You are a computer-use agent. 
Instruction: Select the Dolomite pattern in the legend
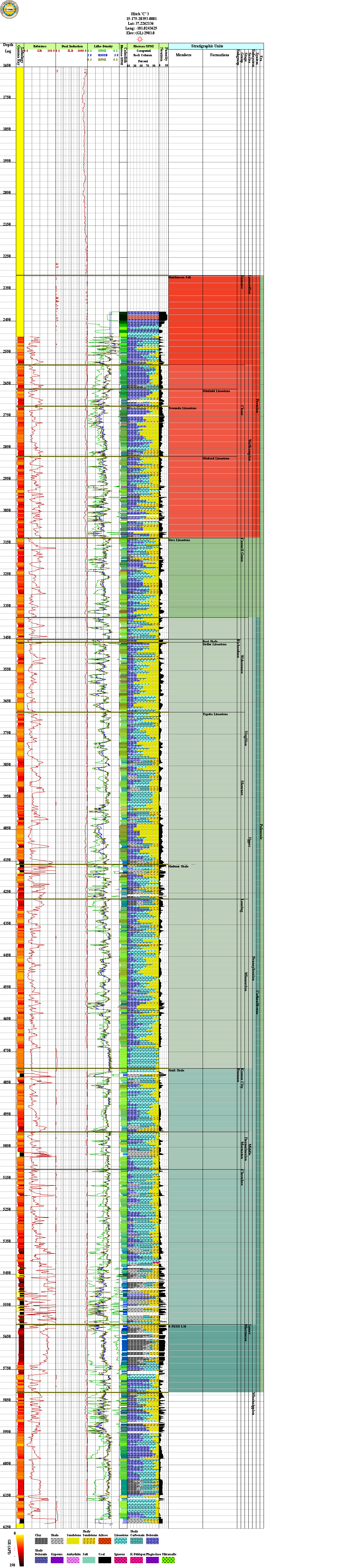152,1542
